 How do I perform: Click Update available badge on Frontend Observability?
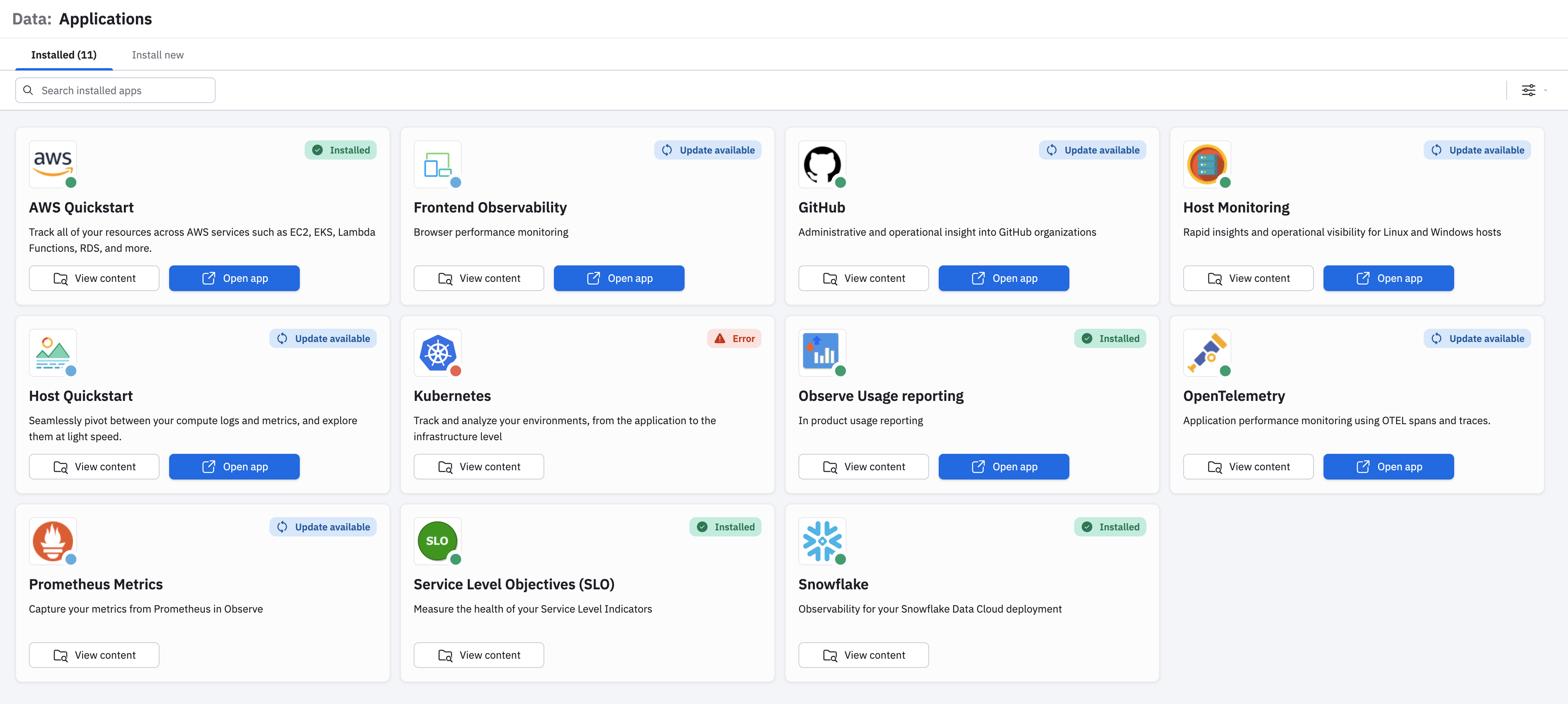[x=707, y=150]
